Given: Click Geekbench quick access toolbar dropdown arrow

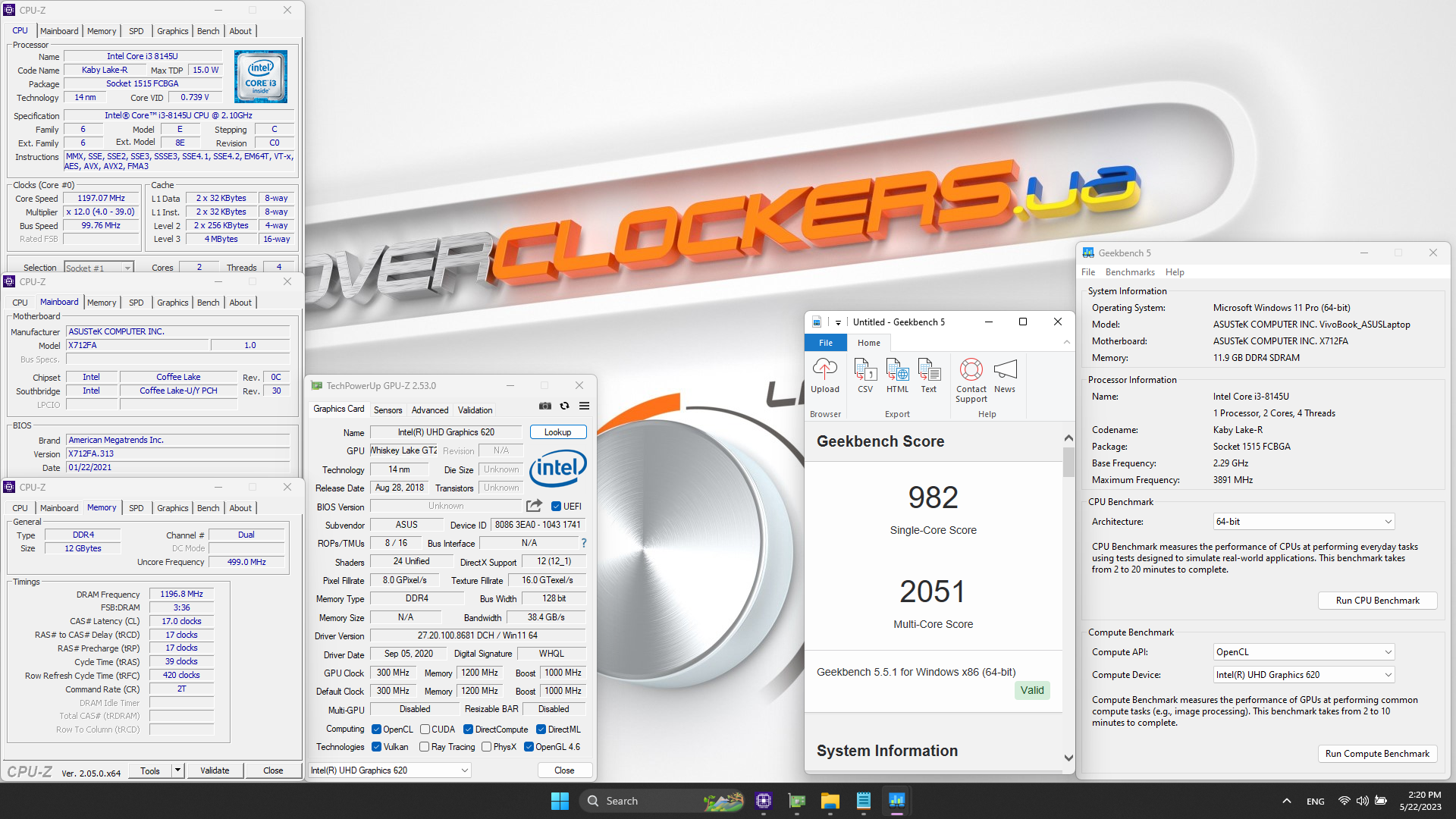Looking at the screenshot, I should 838,322.
